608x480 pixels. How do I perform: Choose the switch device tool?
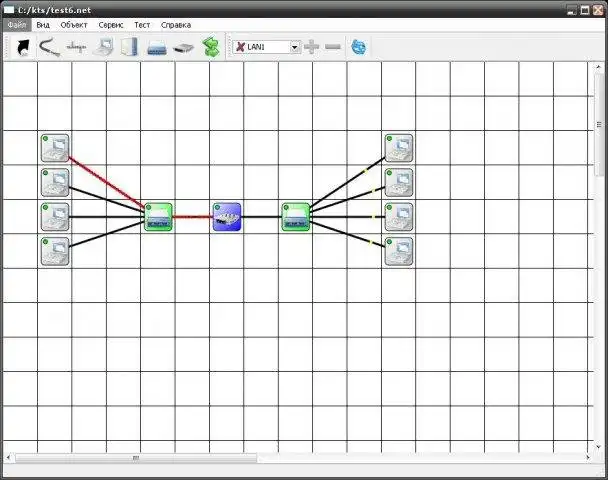click(157, 48)
